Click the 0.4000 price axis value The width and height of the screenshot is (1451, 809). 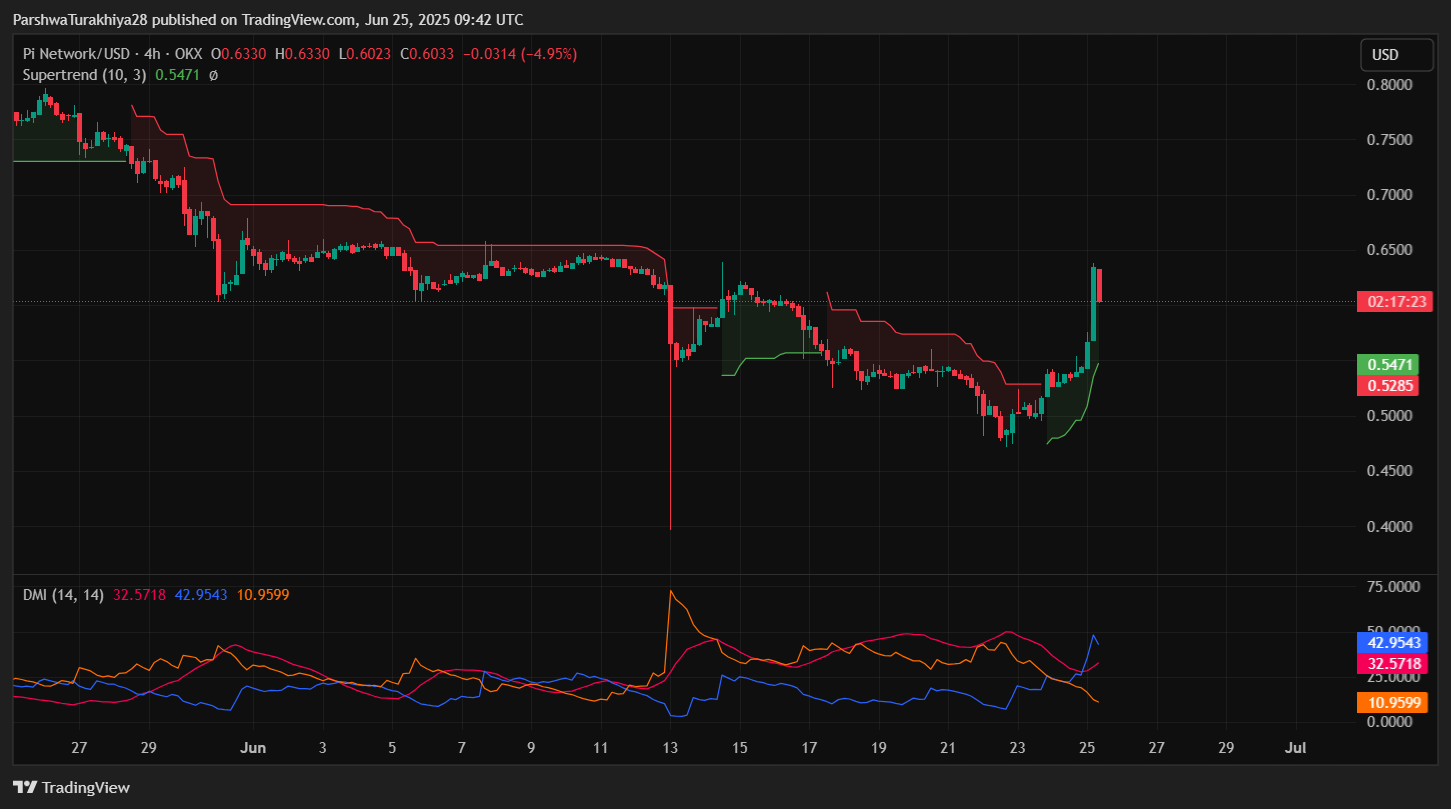1391,527
